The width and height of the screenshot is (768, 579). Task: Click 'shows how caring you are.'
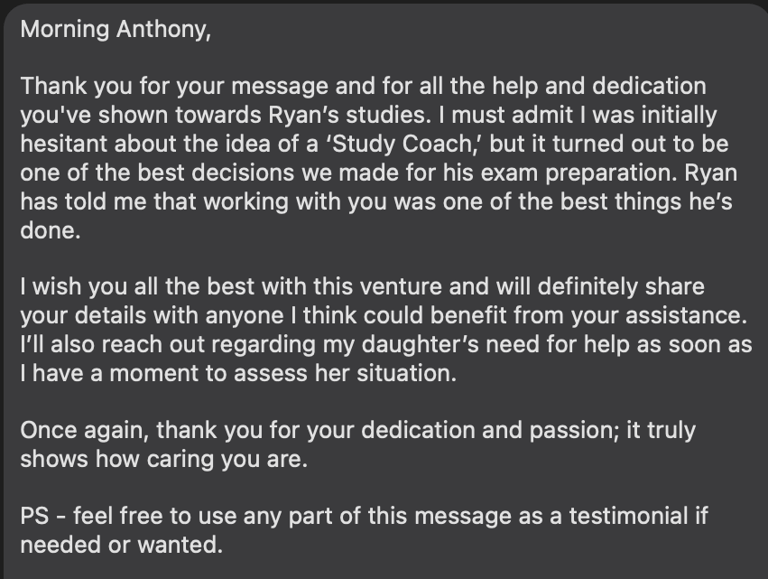click(164, 459)
